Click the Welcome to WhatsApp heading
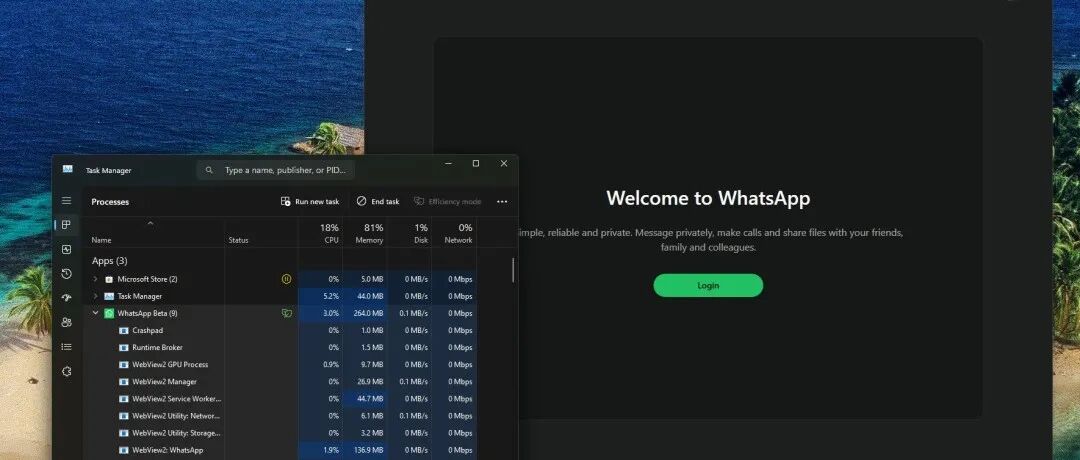The width and height of the screenshot is (1080, 460). tap(708, 198)
